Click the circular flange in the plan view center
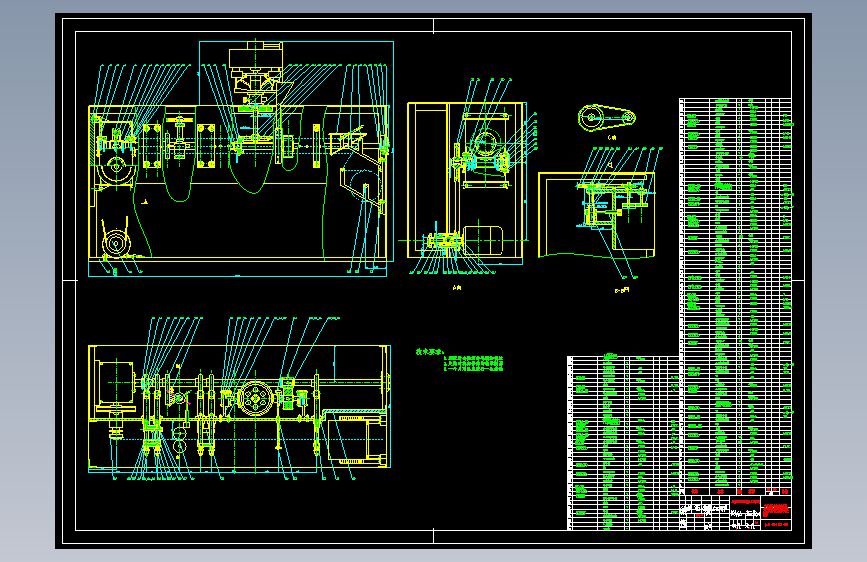This screenshot has height=562, width=867. [x=255, y=397]
